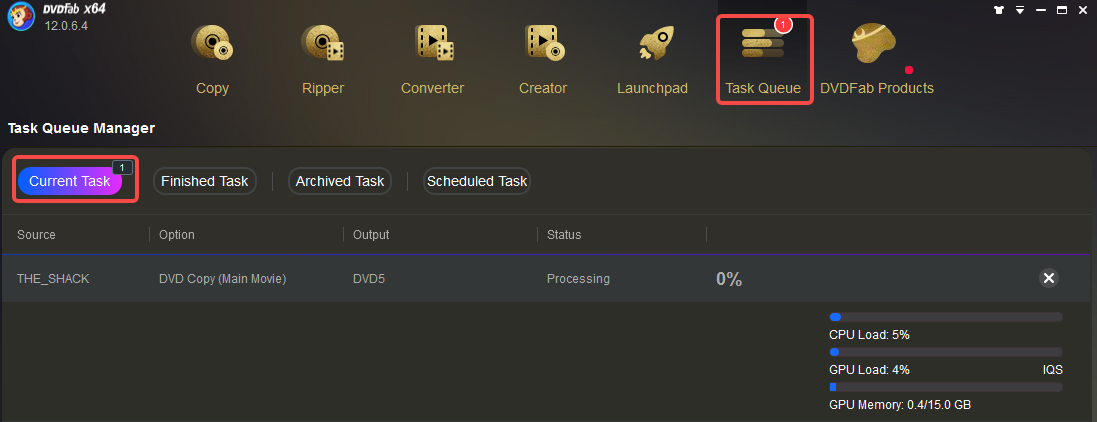Image resolution: width=1097 pixels, height=422 pixels.
Task: Click the Status column header
Action: 564,234
